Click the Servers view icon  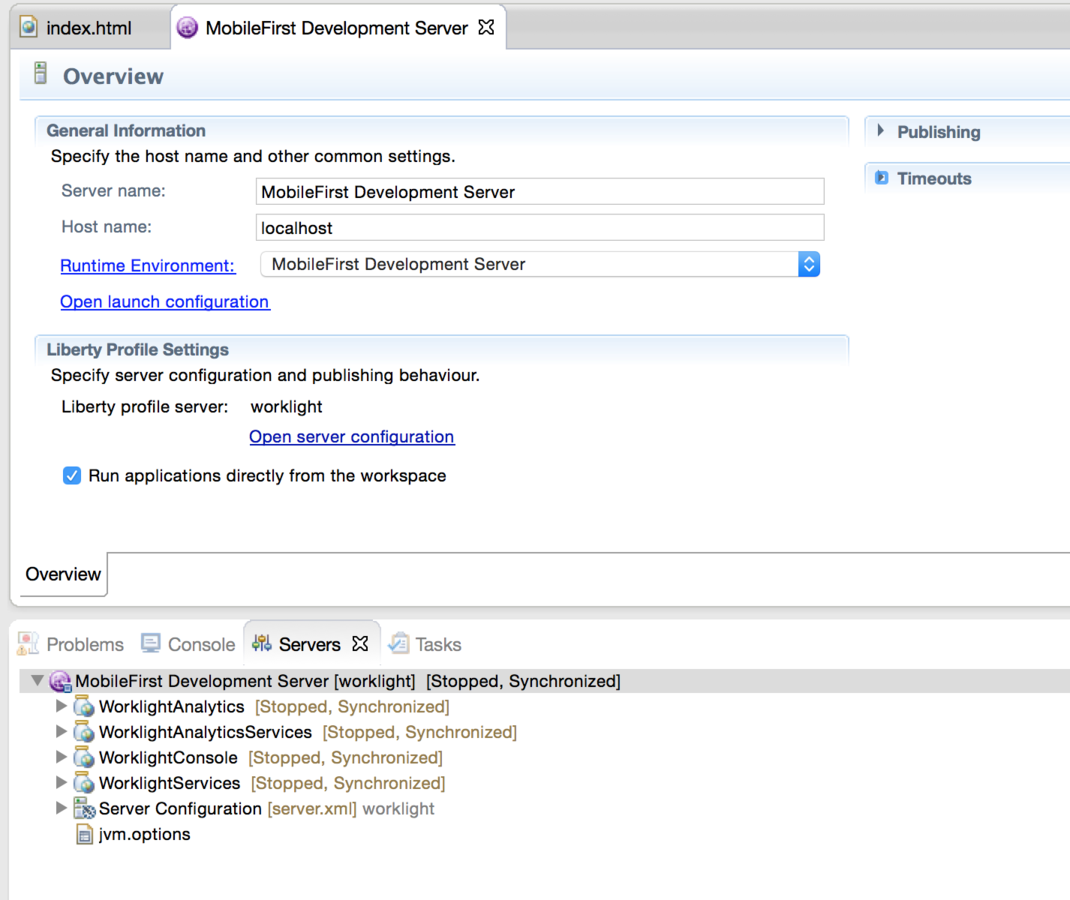coord(262,643)
